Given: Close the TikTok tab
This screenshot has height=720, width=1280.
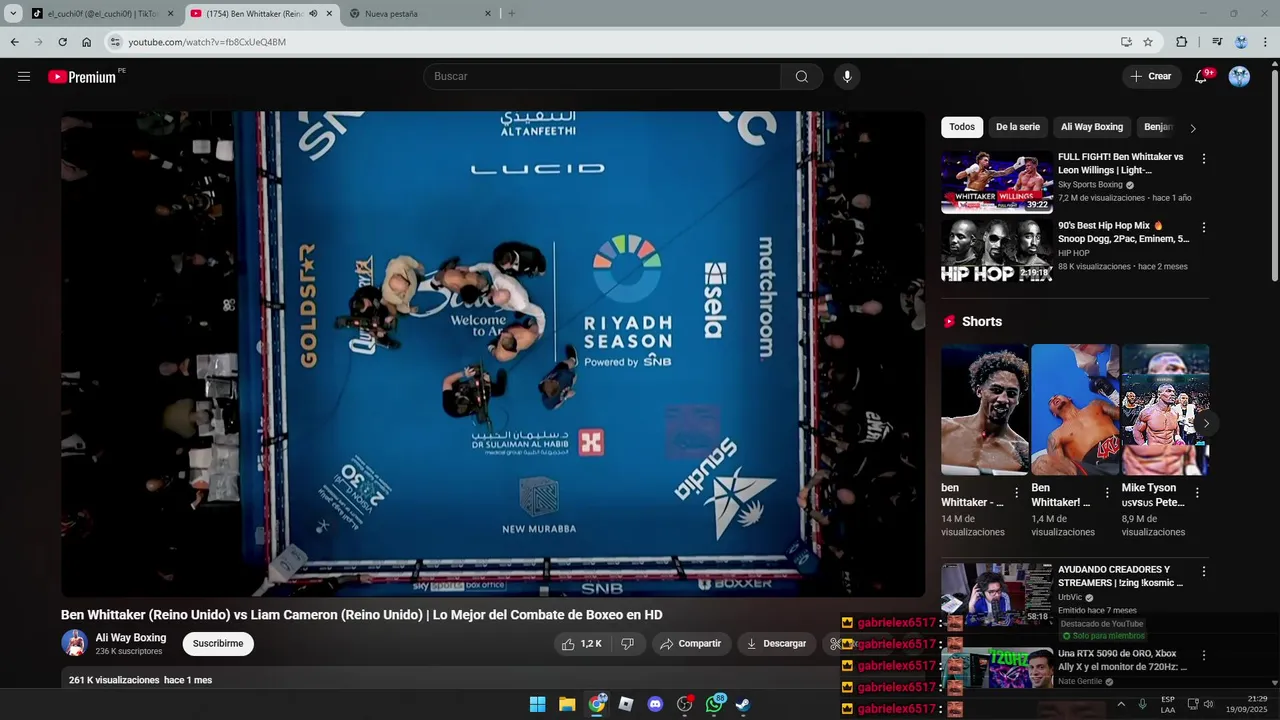Looking at the screenshot, I should pyautogui.click(x=170, y=13).
